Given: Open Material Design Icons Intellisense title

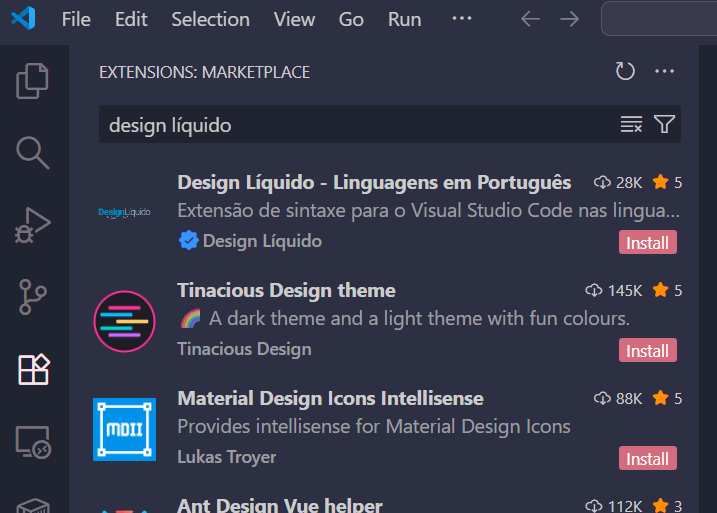Looking at the screenshot, I should [x=330, y=398].
